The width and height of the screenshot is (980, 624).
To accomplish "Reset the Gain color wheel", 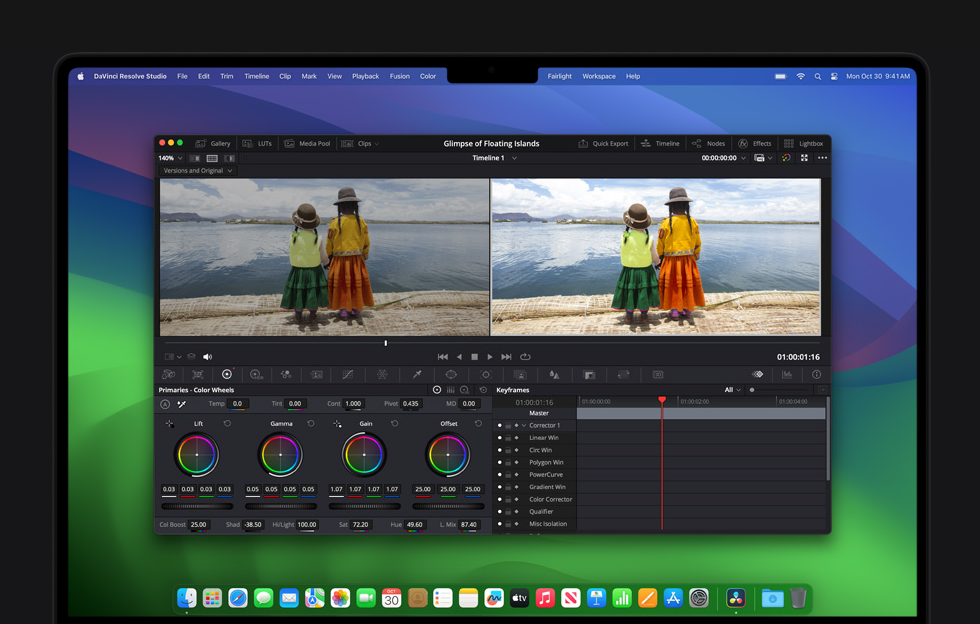I will coord(394,423).
